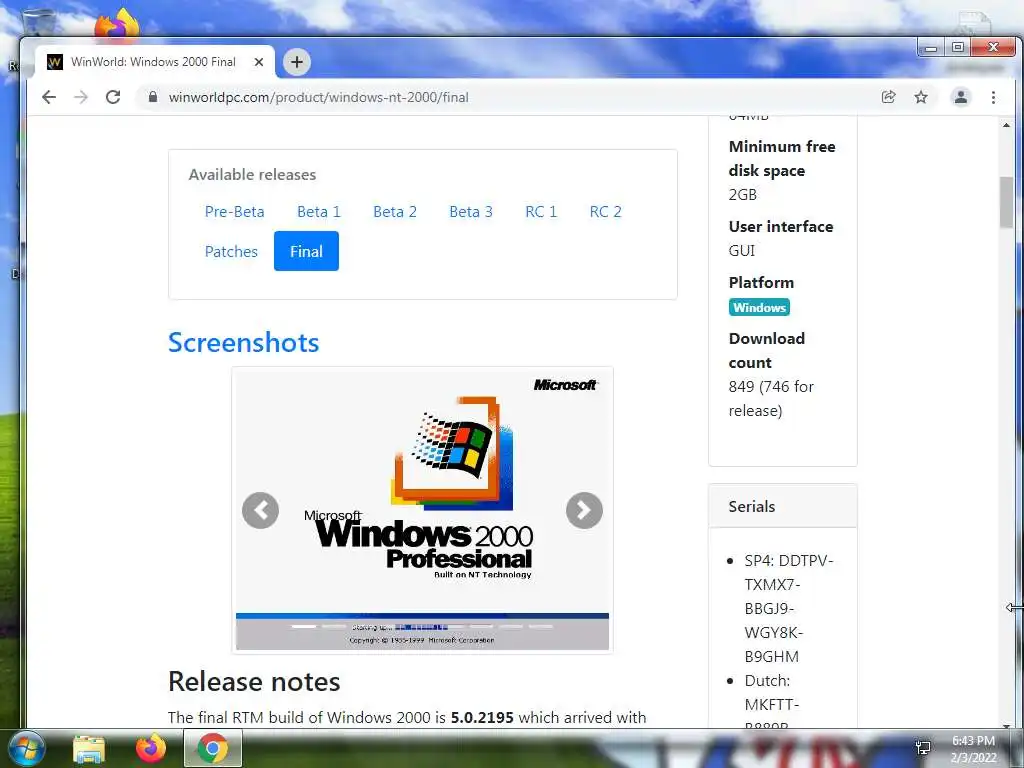Screen dimensions: 1024x768
Task: Share this page using share icon
Action: [888, 97]
